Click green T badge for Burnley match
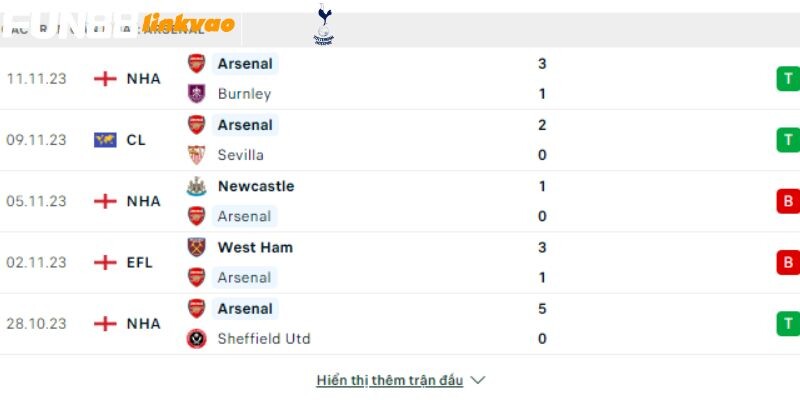 tap(788, 79)
